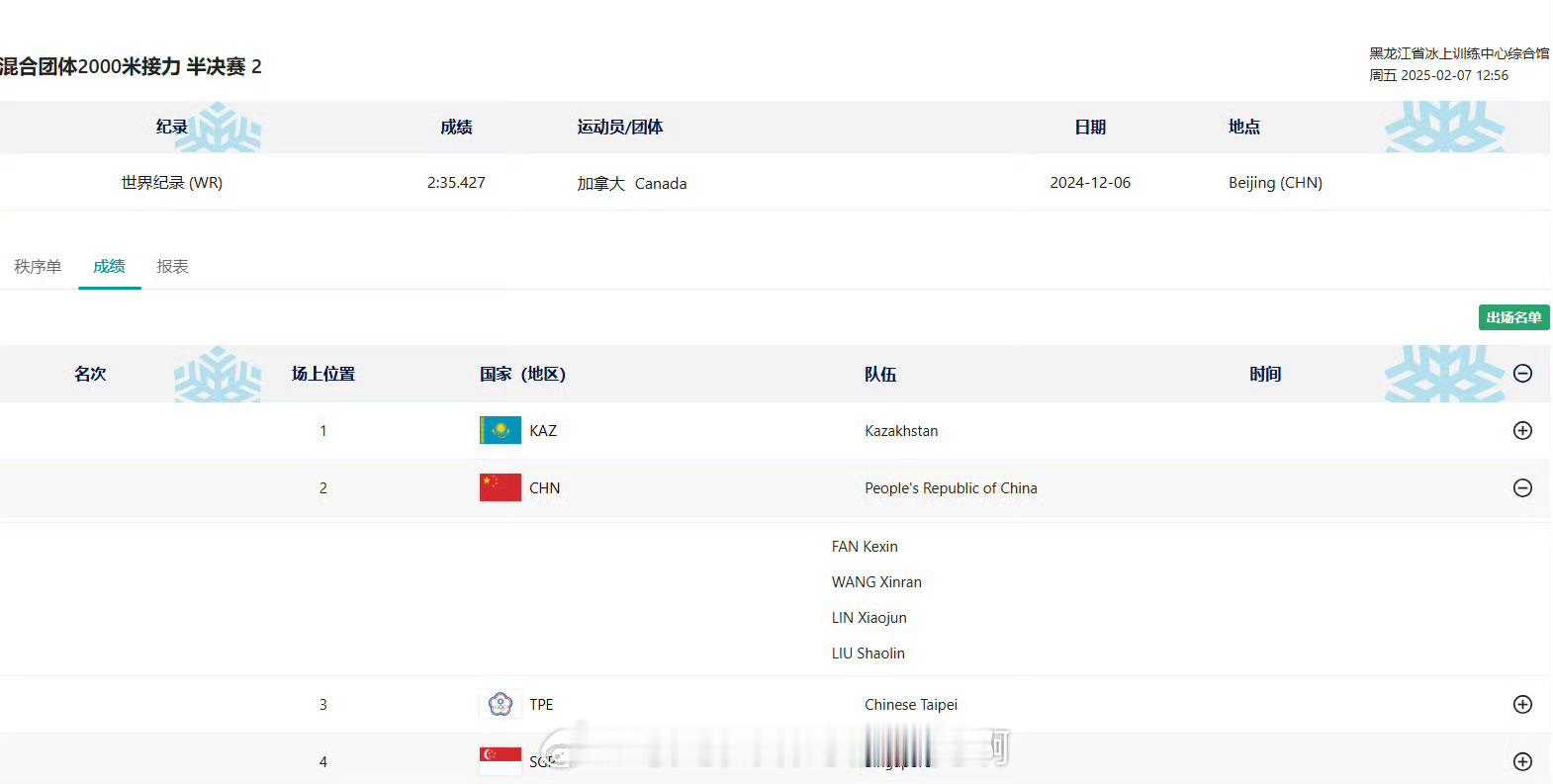Click the 运动员/团体 column header

620,127
